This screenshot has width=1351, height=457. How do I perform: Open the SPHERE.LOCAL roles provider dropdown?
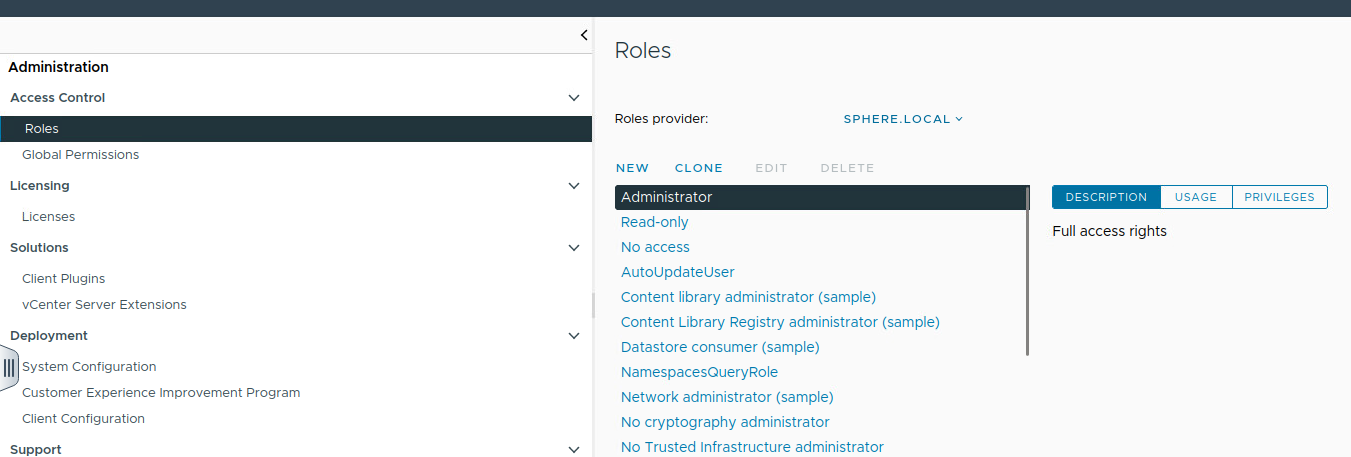[903, 119]
